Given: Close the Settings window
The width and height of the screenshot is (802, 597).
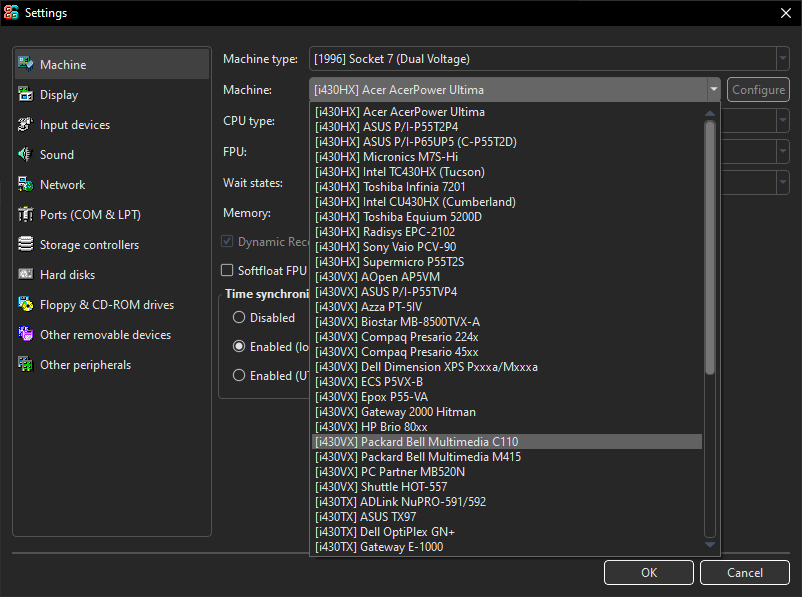Looking at the screenshot, I should pyautogui.click(x=786, y=13).
